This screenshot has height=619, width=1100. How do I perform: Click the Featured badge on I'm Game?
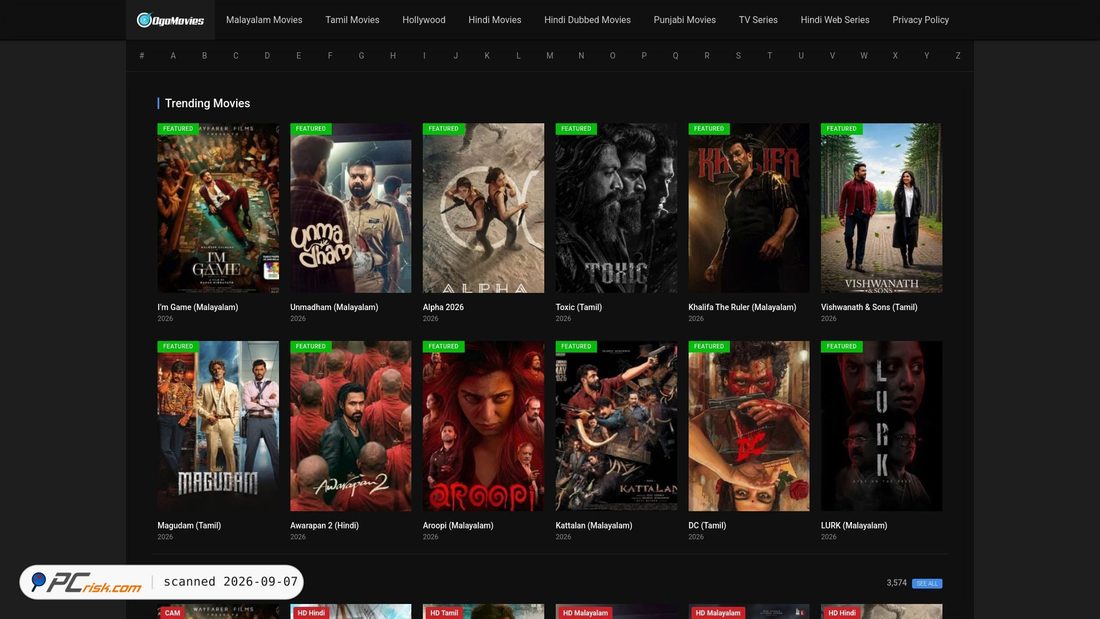pyautogui.click(x=178, y=128)
